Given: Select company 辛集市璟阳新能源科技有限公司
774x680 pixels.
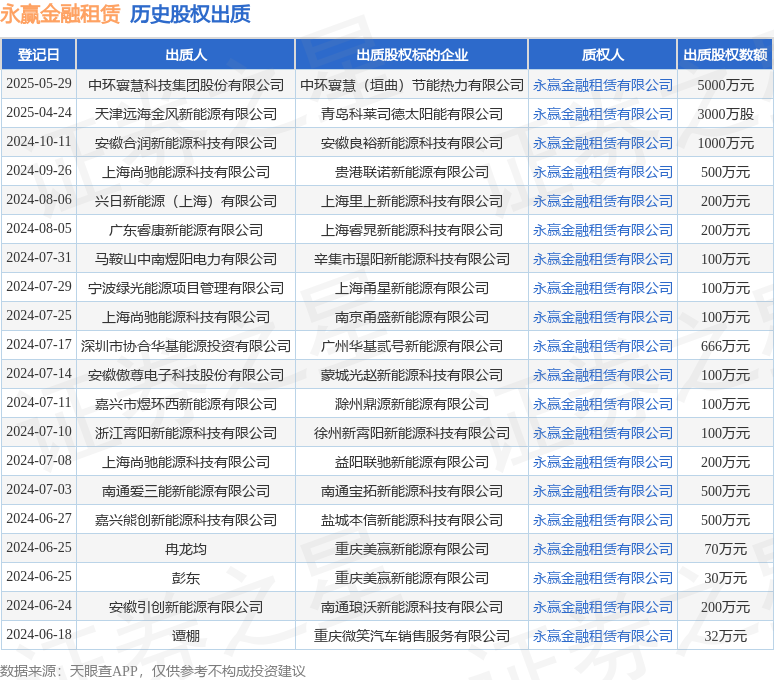Looking at the screenshot, I should coord(412,259).
